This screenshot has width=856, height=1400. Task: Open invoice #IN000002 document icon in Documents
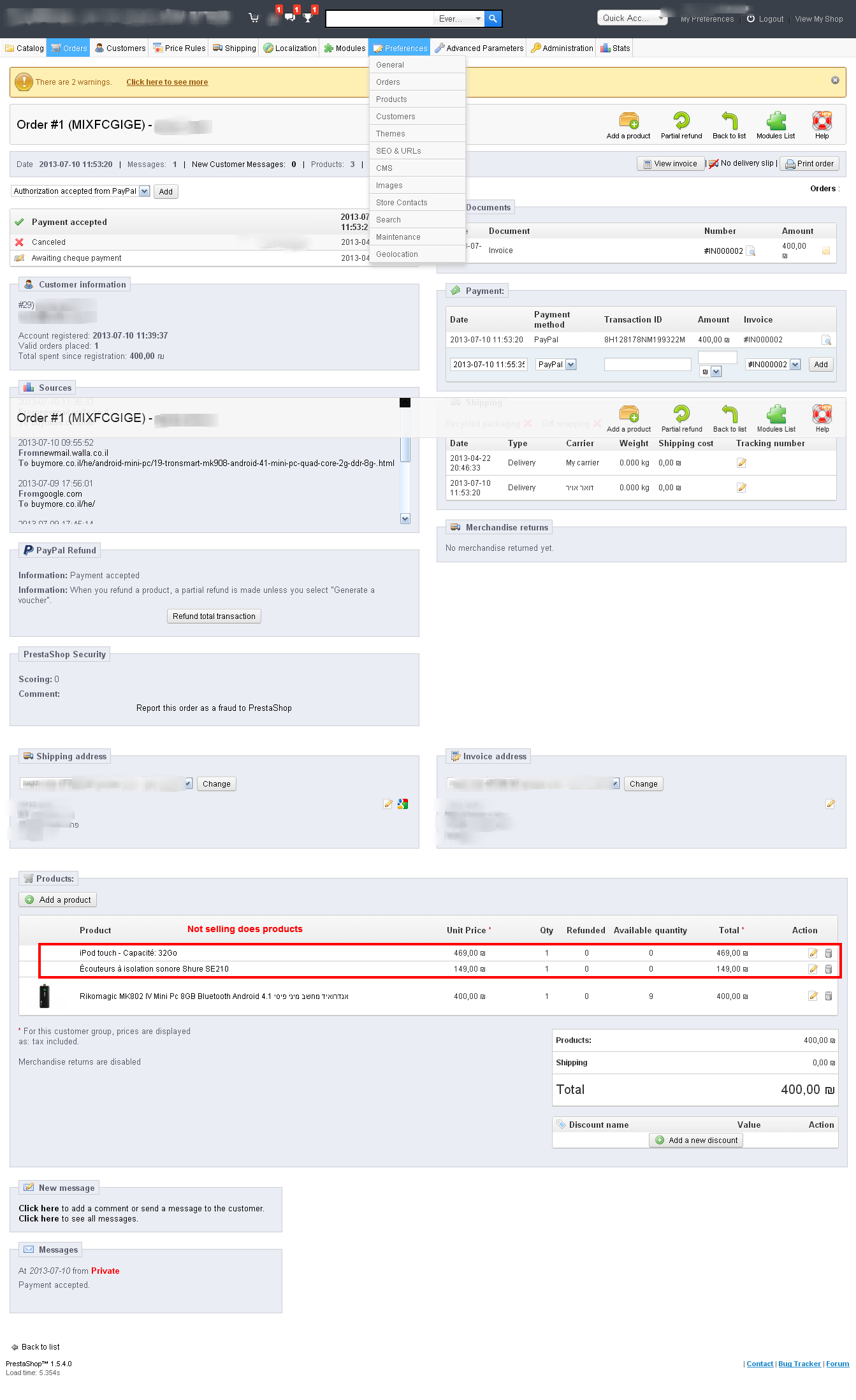[x=751, y=251]
